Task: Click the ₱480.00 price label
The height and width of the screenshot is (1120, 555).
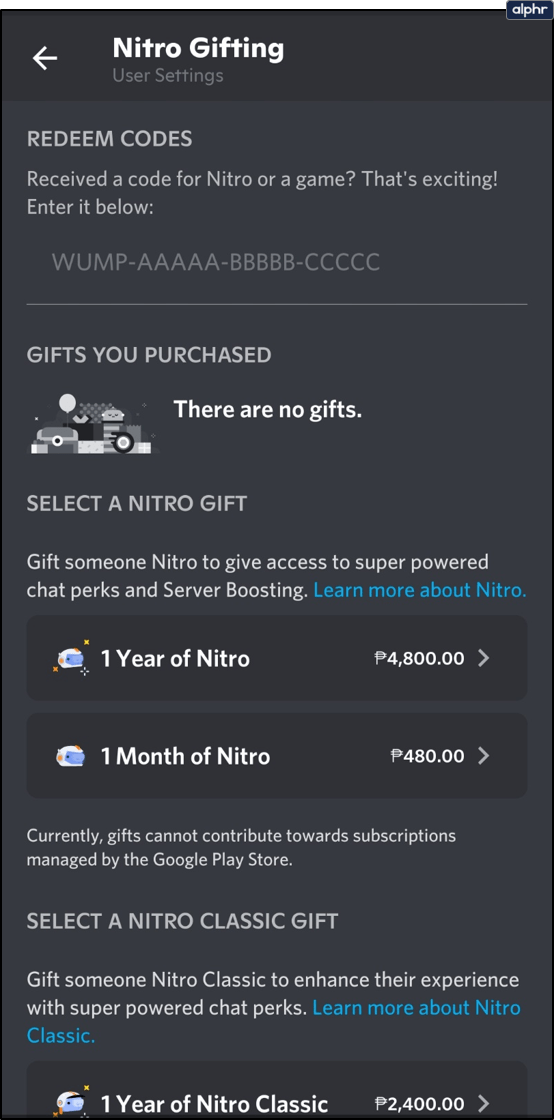Action: (427, 756)
